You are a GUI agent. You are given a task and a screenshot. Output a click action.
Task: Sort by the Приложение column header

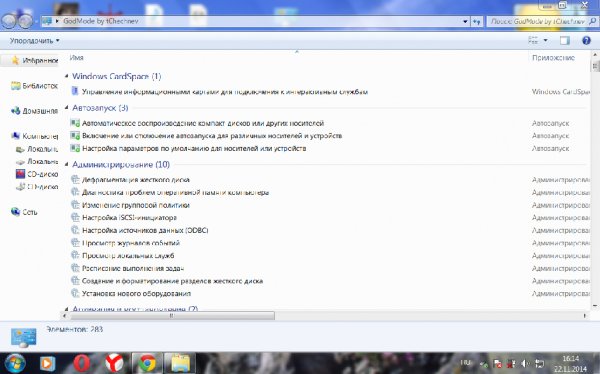(553, 57)
